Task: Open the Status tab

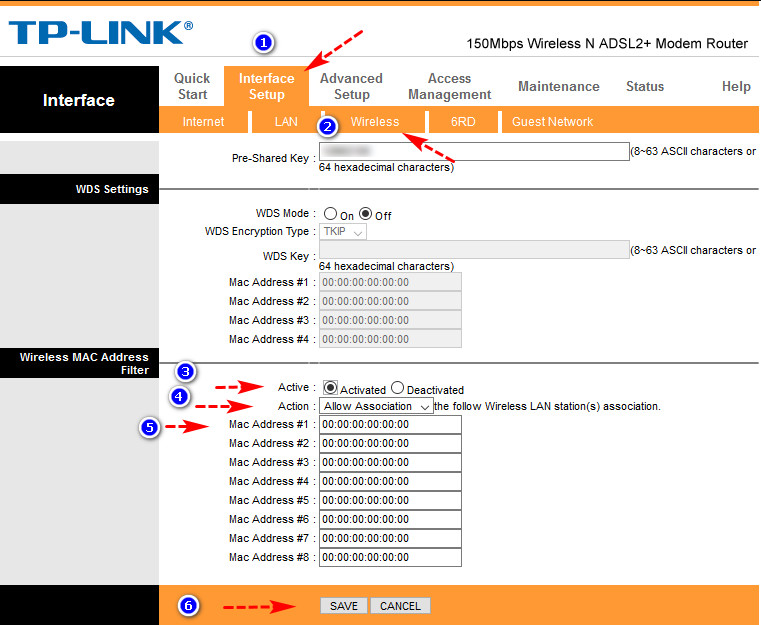Action: pyautogui.click(x=645, y=86)
